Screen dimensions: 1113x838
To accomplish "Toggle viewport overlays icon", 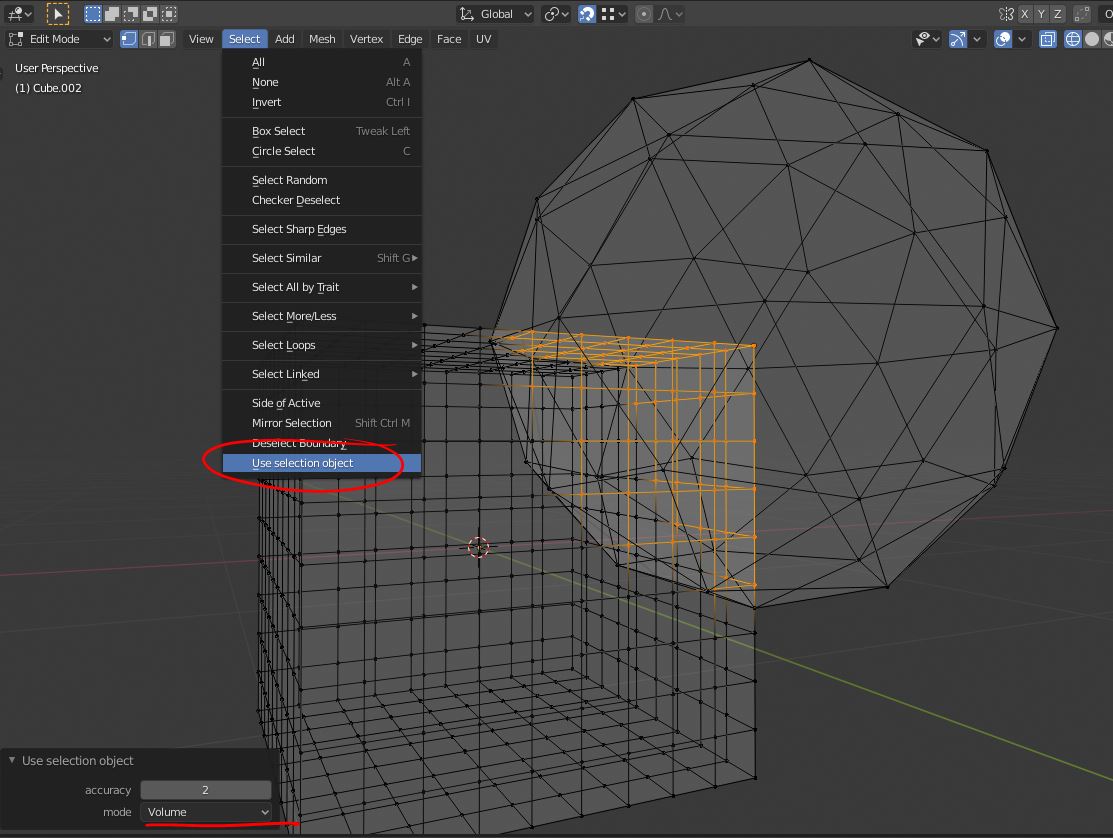I will pos(1003,39).
